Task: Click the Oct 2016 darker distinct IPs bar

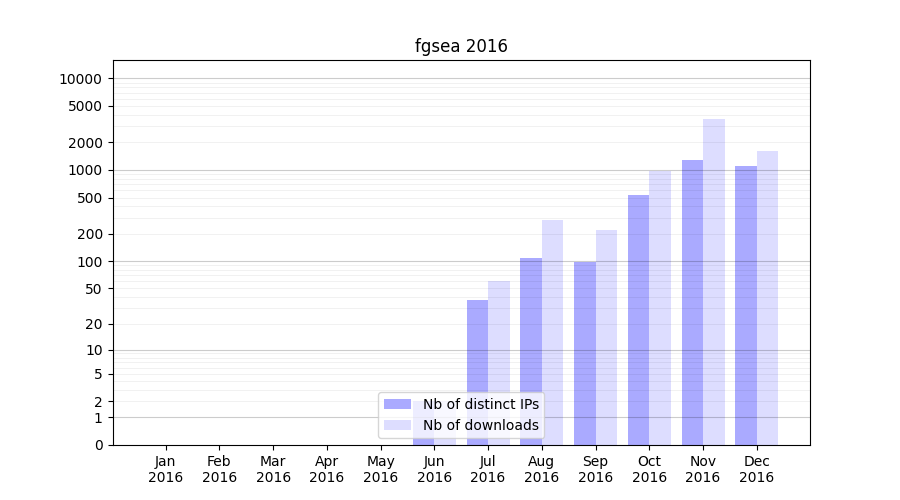Action: (638, 319)
